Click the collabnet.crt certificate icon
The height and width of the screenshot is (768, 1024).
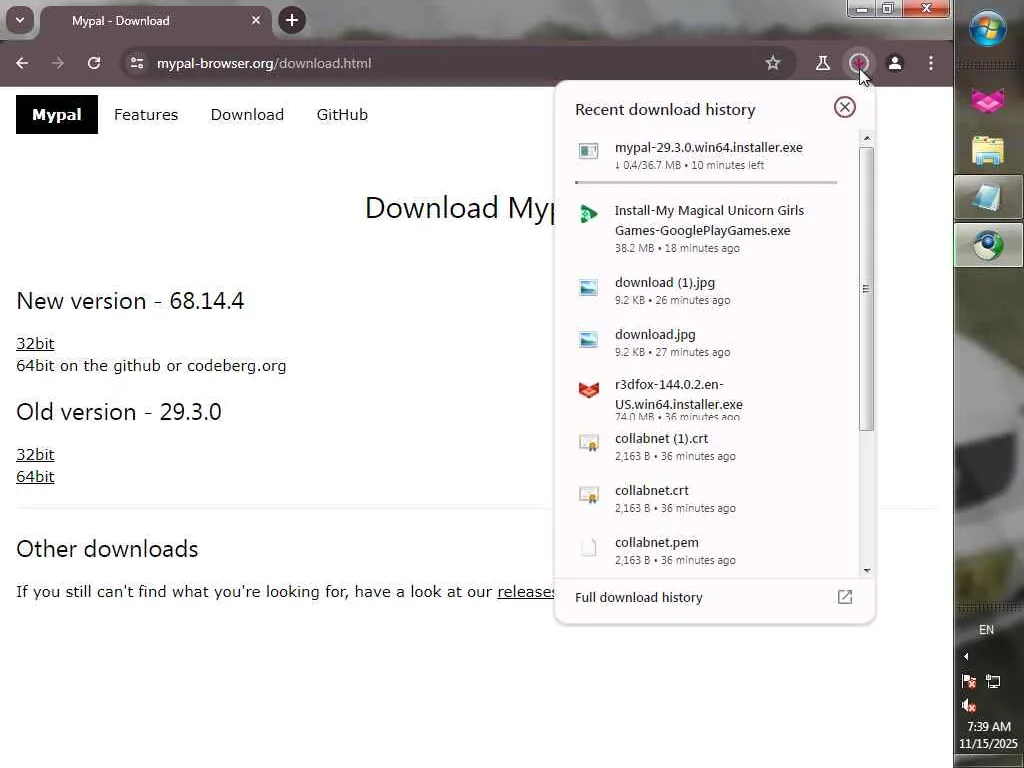(x=588, y=495)
